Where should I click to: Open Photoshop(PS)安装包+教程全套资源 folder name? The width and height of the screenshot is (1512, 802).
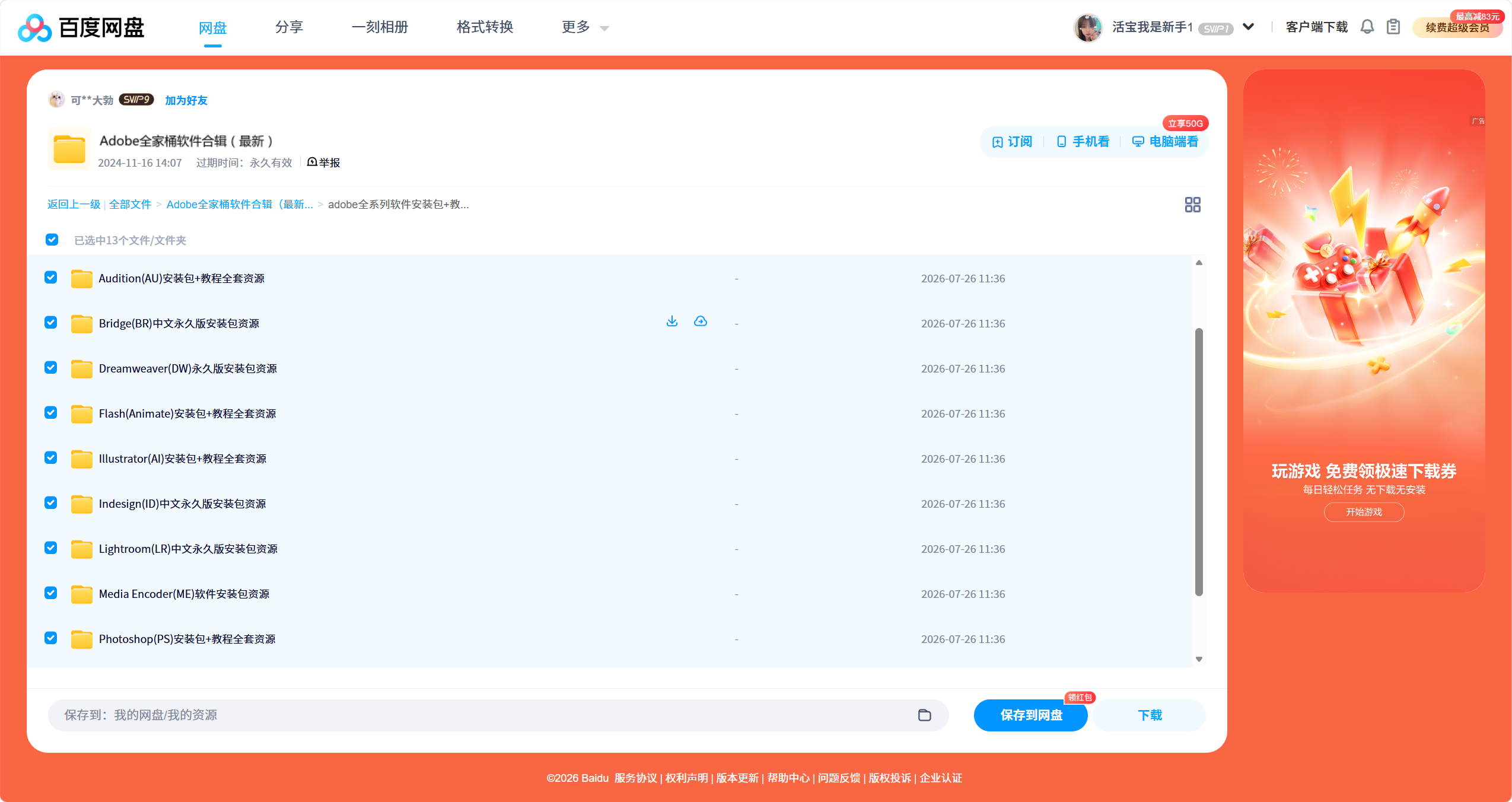coord(187,639)
